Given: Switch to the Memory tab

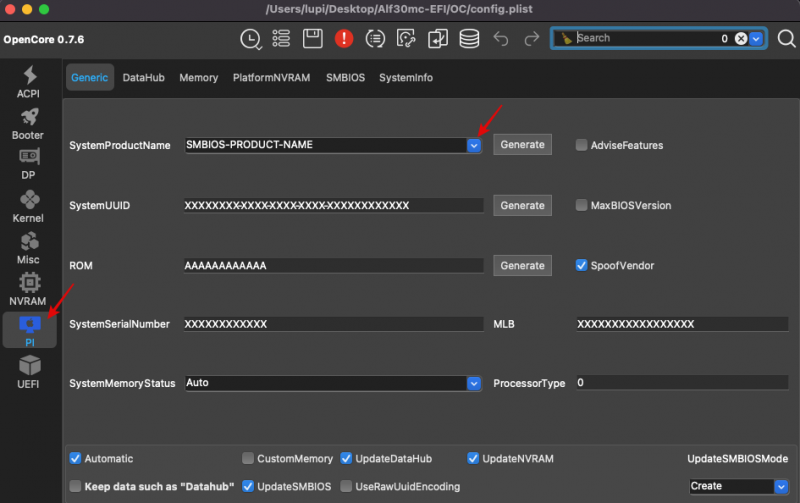Looking at the screenshot, I should 198,78.
